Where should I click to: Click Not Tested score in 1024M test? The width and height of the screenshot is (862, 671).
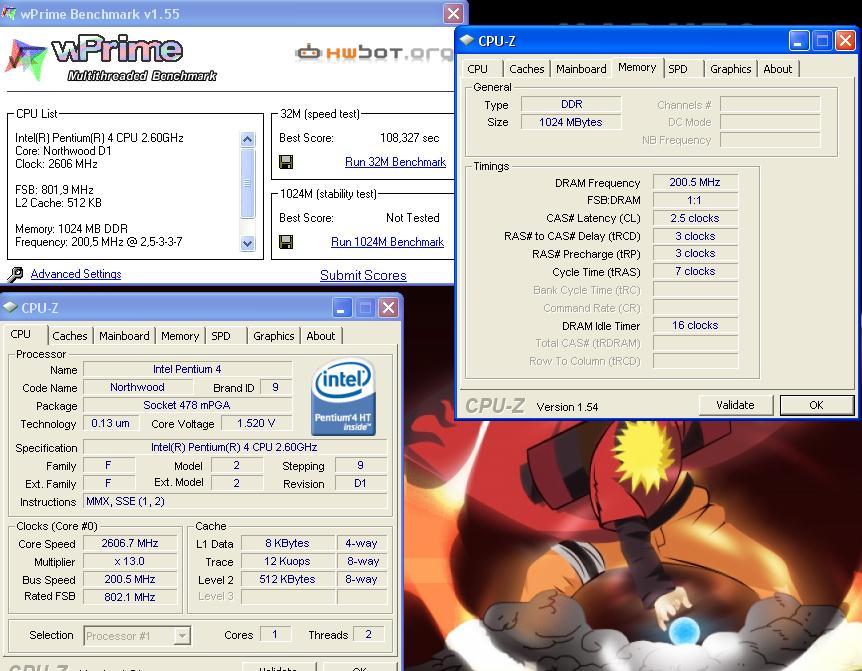(413, 218)
